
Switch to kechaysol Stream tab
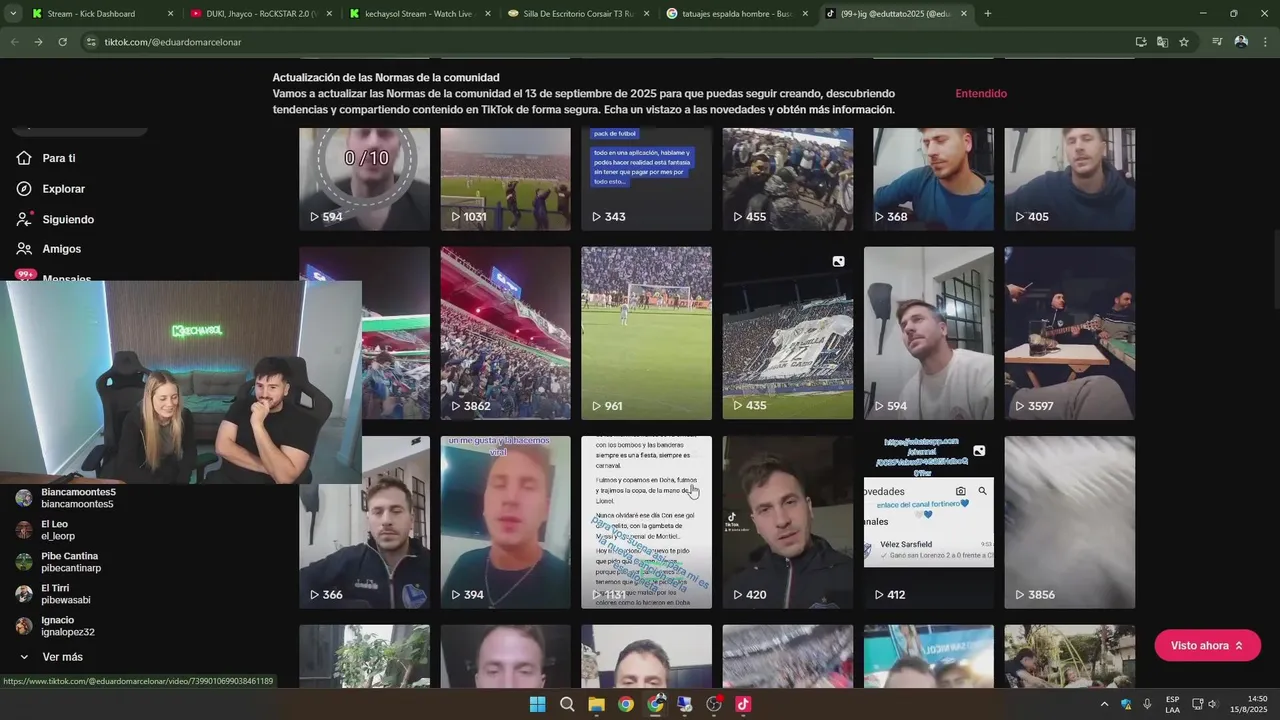coord(420,14)
